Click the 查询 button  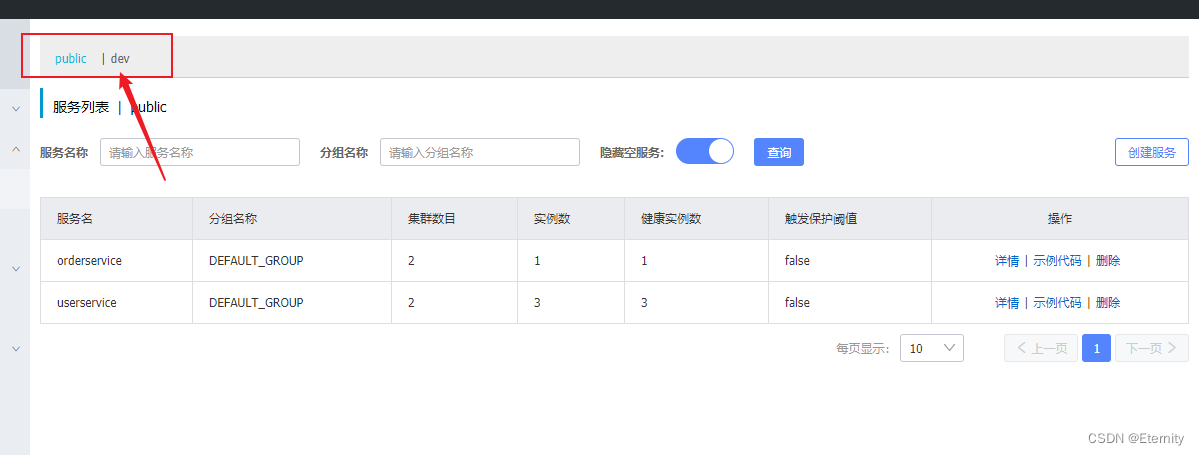(778, 152)
